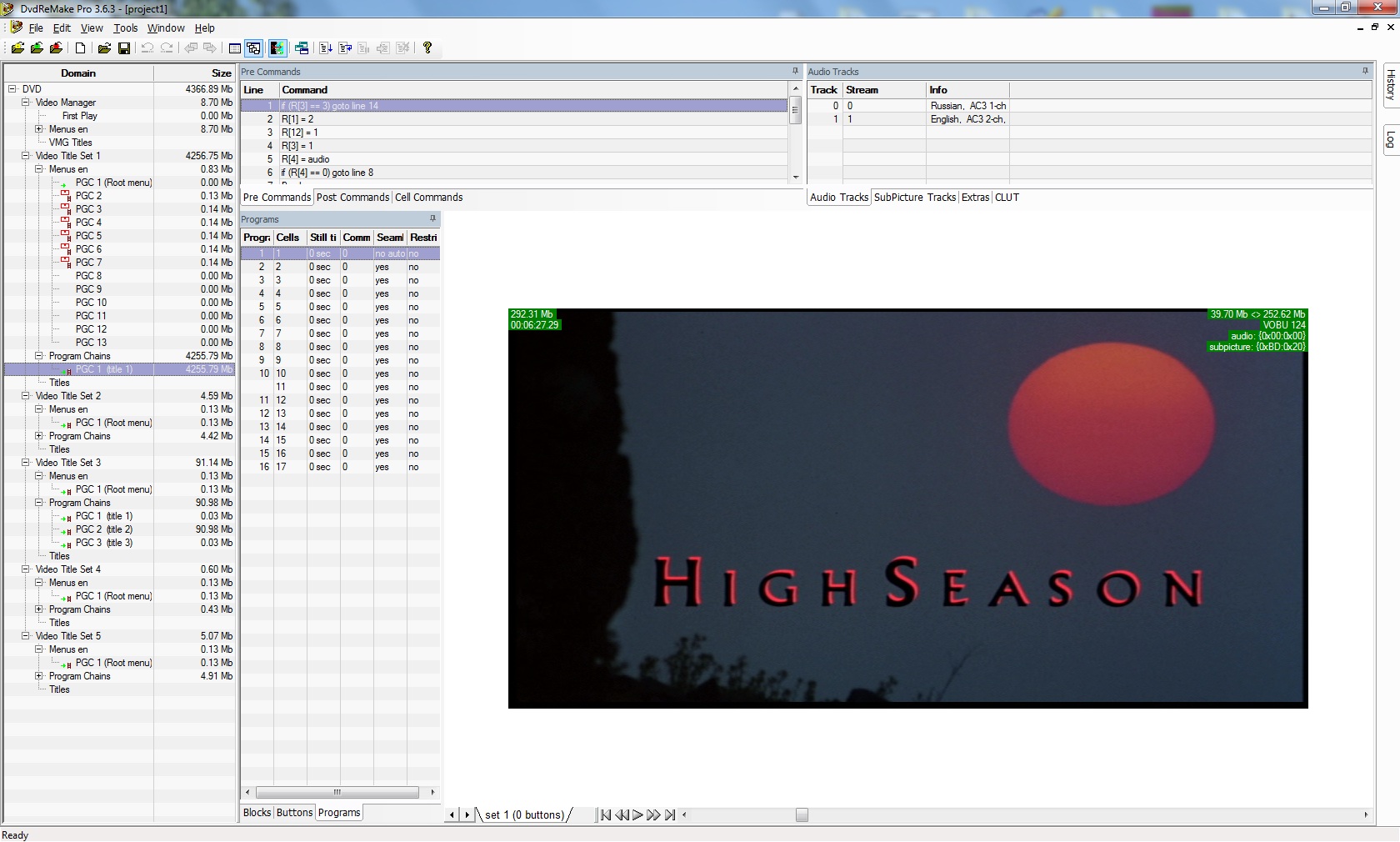
Task: Open the Extras tab
Action: [975, 198]
